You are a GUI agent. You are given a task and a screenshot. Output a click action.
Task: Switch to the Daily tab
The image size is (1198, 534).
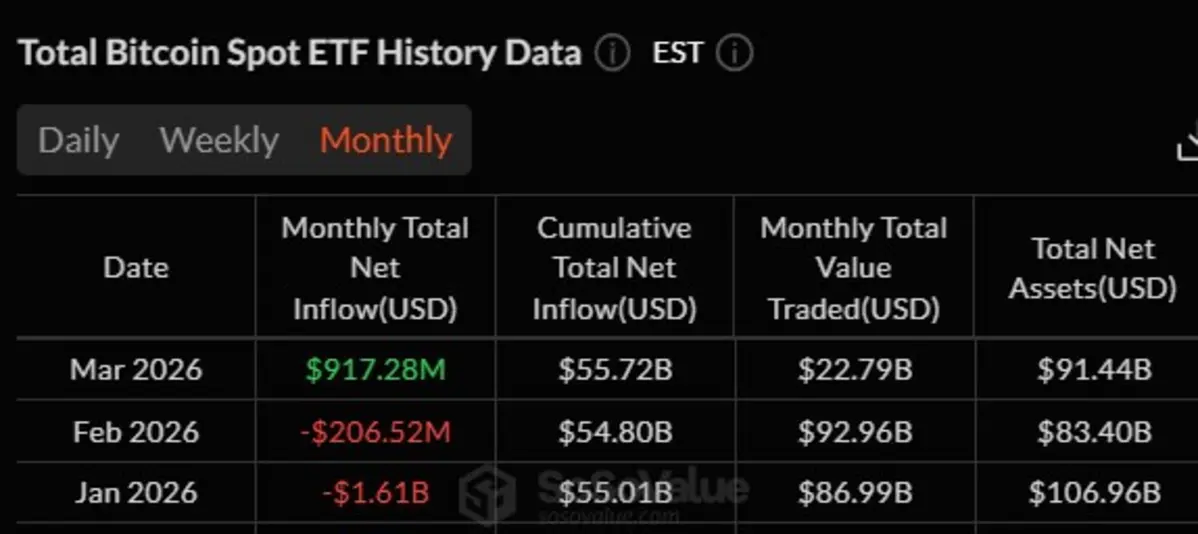coord(79,141)
